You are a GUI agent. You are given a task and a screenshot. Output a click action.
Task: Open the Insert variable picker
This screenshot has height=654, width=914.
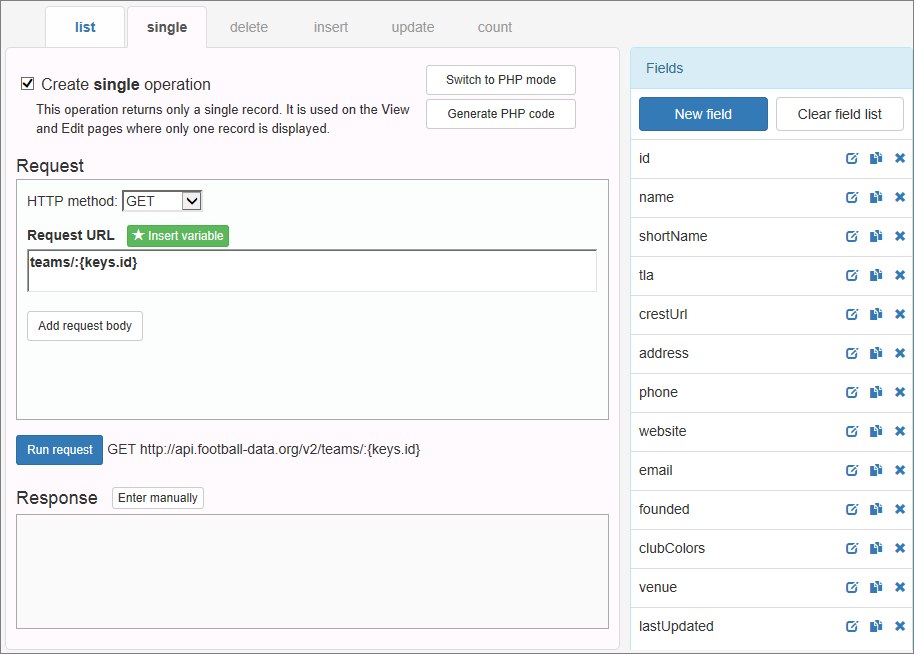[x=177, y=235]
